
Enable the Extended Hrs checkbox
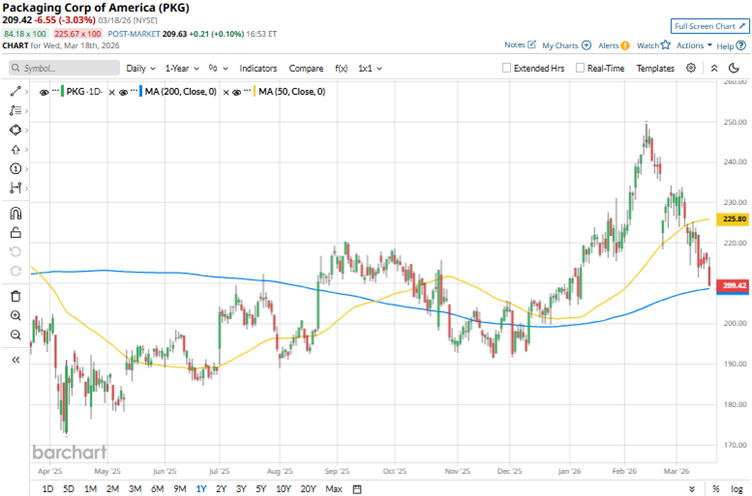pyautogui.click(x=508, y=69)
